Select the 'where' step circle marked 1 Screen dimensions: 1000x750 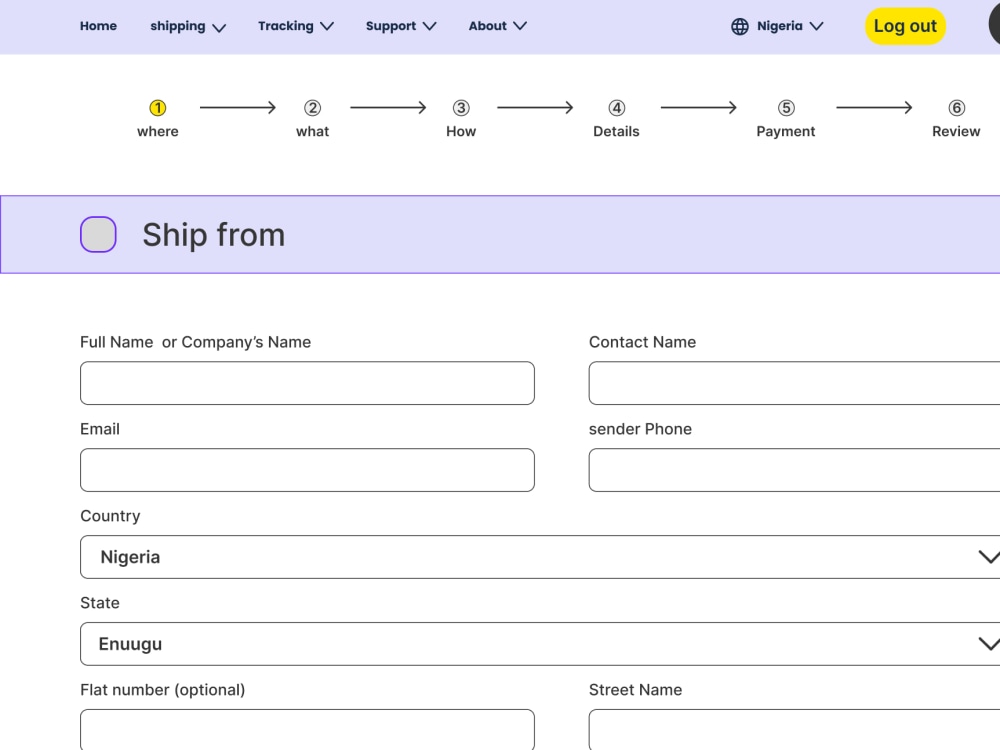coord(157,106)
